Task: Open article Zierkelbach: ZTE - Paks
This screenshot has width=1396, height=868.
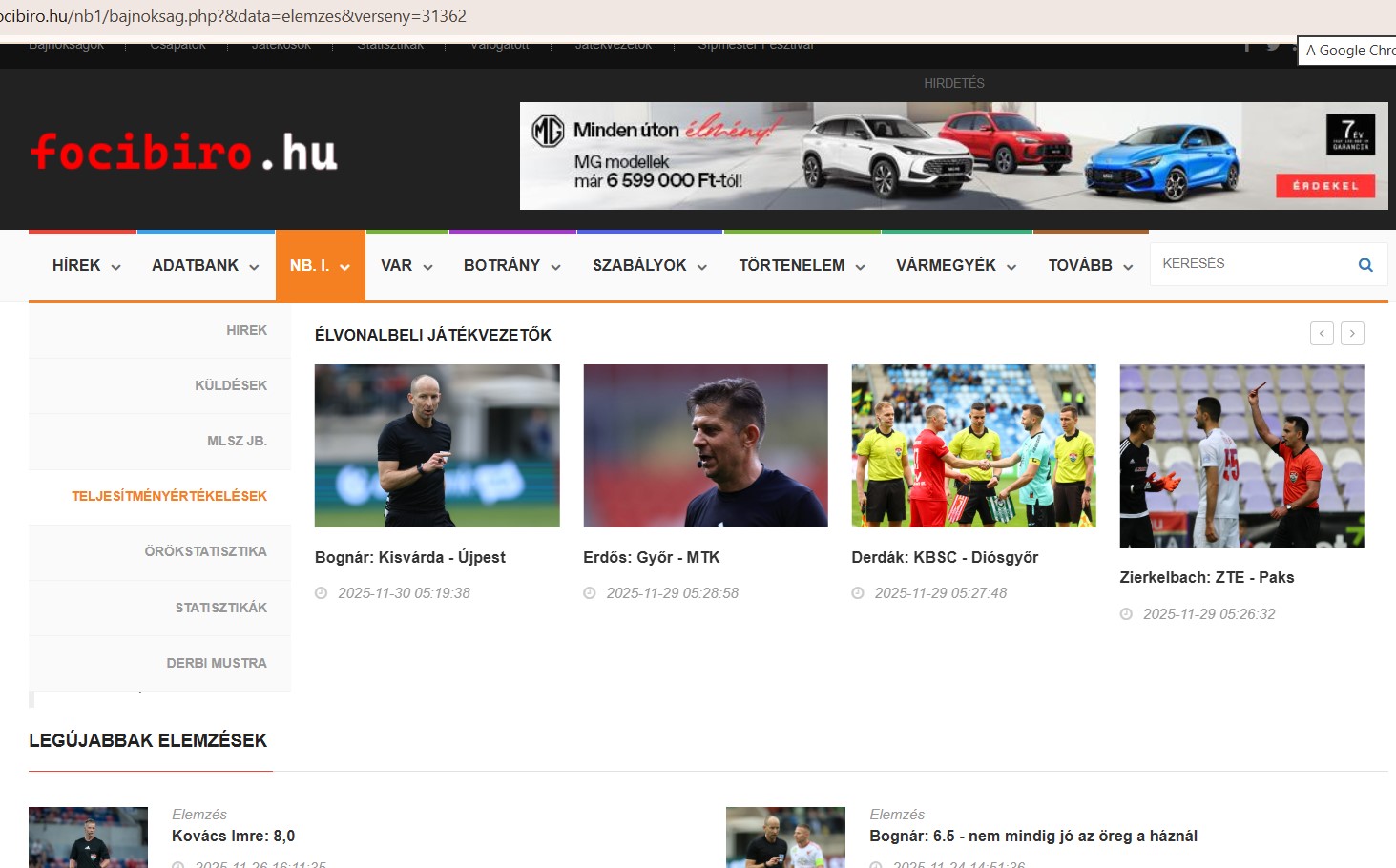Action: point(1207,577)
